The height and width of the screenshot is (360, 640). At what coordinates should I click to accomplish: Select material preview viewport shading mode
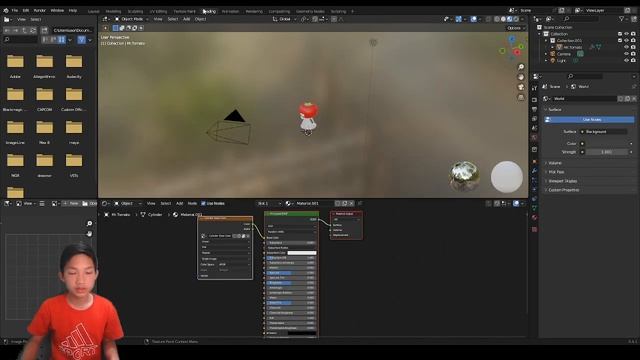(509, 19)
